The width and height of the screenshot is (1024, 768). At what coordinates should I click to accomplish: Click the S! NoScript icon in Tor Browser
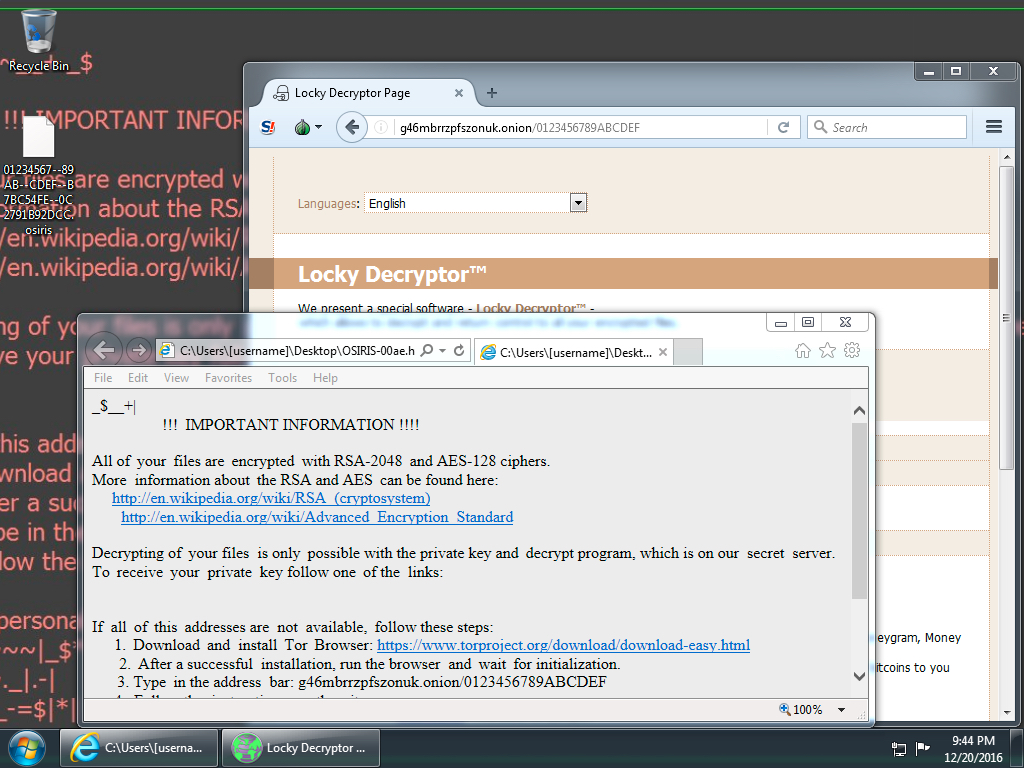268,127
